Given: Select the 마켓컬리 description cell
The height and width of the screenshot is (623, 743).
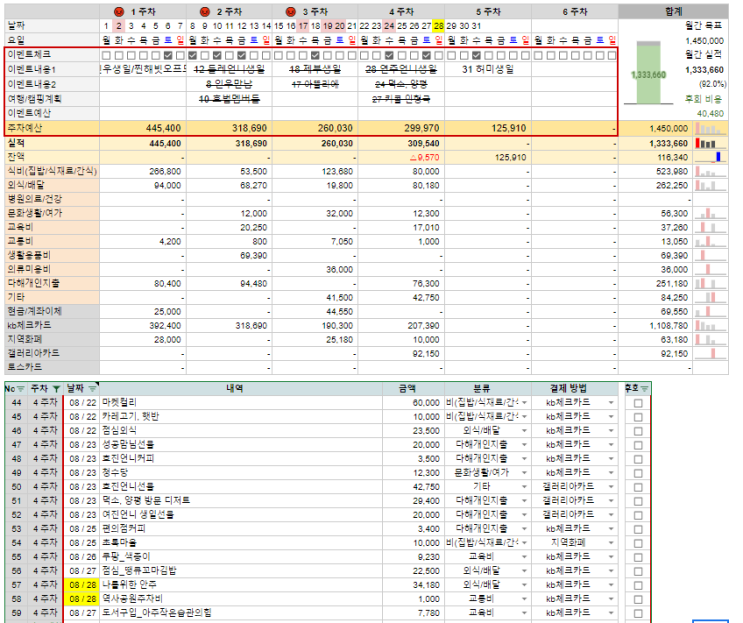Looking at the screenshot, I should point(241,403).
